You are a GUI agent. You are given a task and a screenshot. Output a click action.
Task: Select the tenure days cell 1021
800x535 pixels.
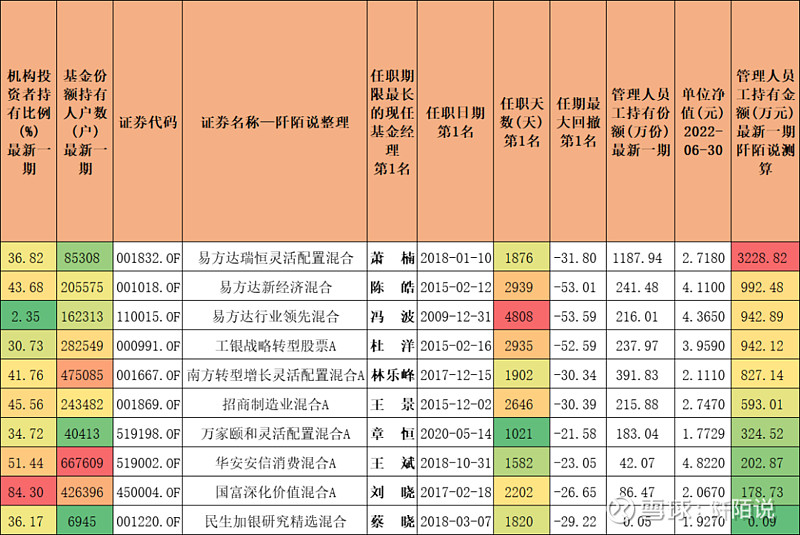click(x=521, y=434)
